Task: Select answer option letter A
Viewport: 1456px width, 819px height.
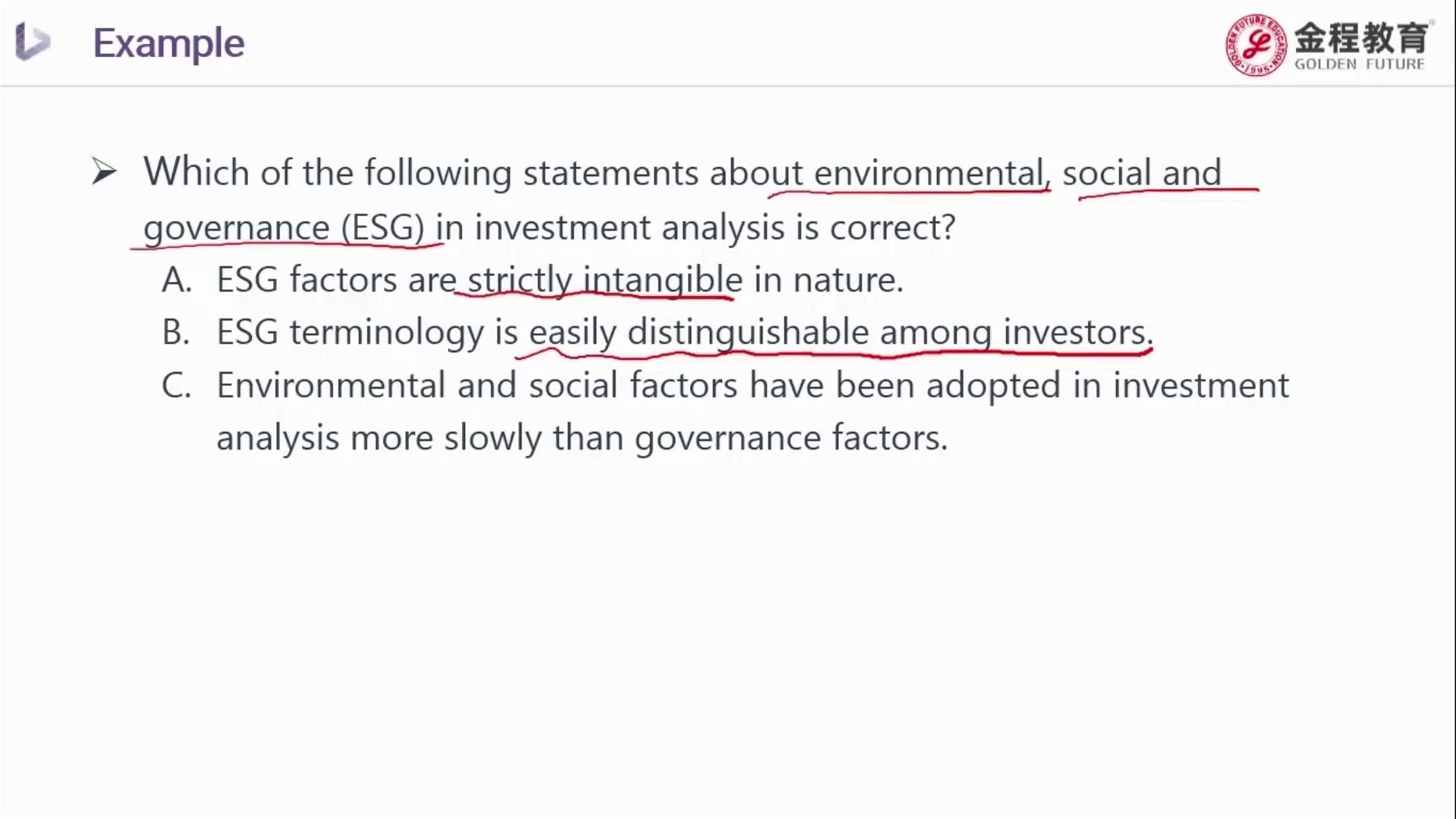Action: coord(177,280)
